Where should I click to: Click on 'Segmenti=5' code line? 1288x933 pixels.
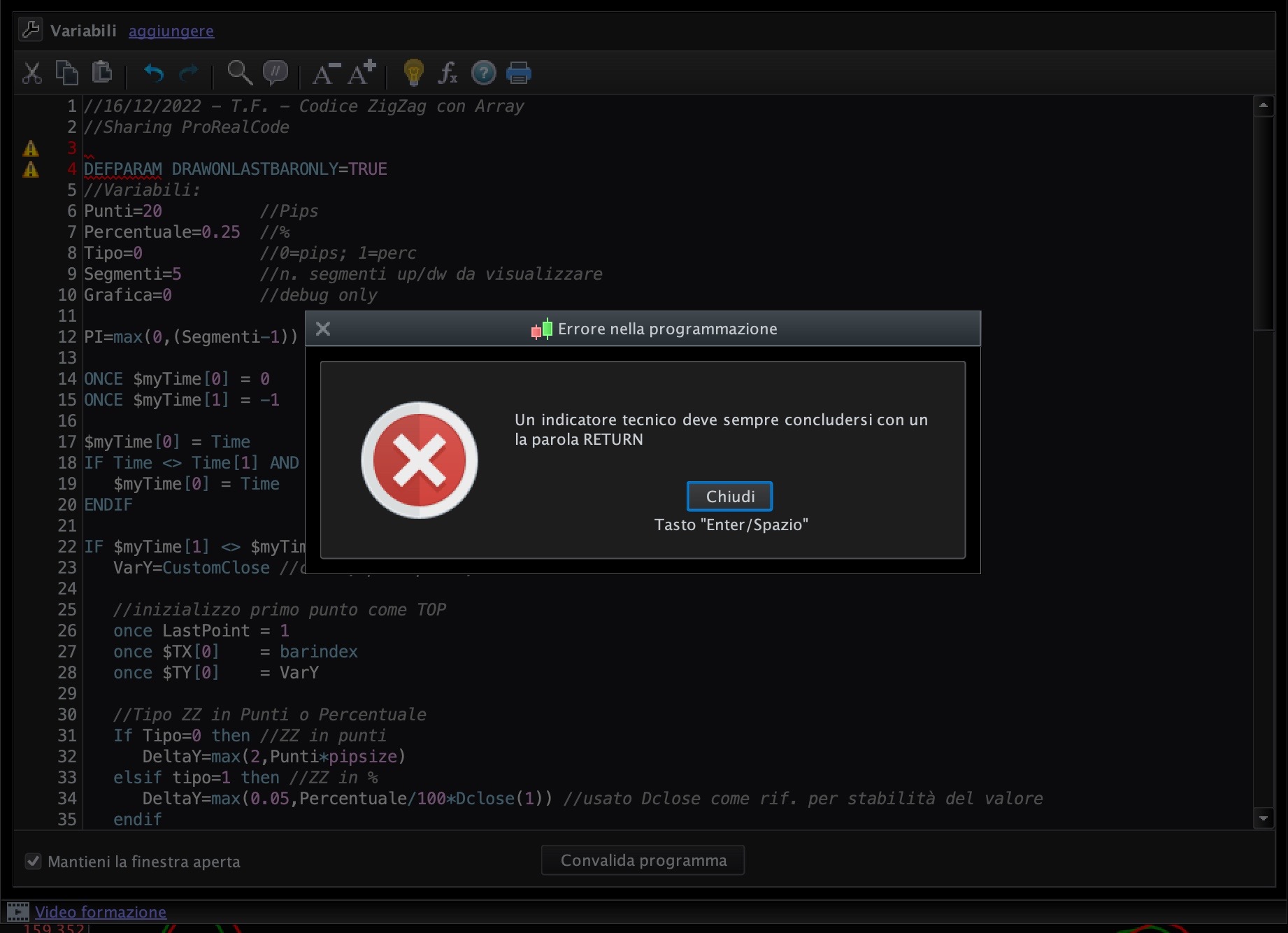click(133, 274)
